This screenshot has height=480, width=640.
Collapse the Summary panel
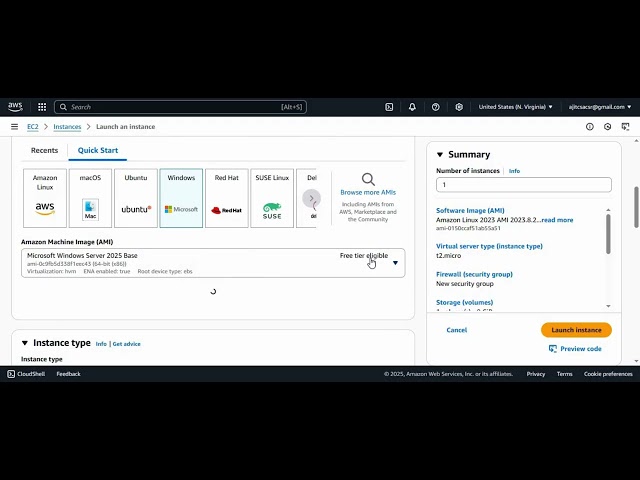pyautogui.click(x=440, y=155)
